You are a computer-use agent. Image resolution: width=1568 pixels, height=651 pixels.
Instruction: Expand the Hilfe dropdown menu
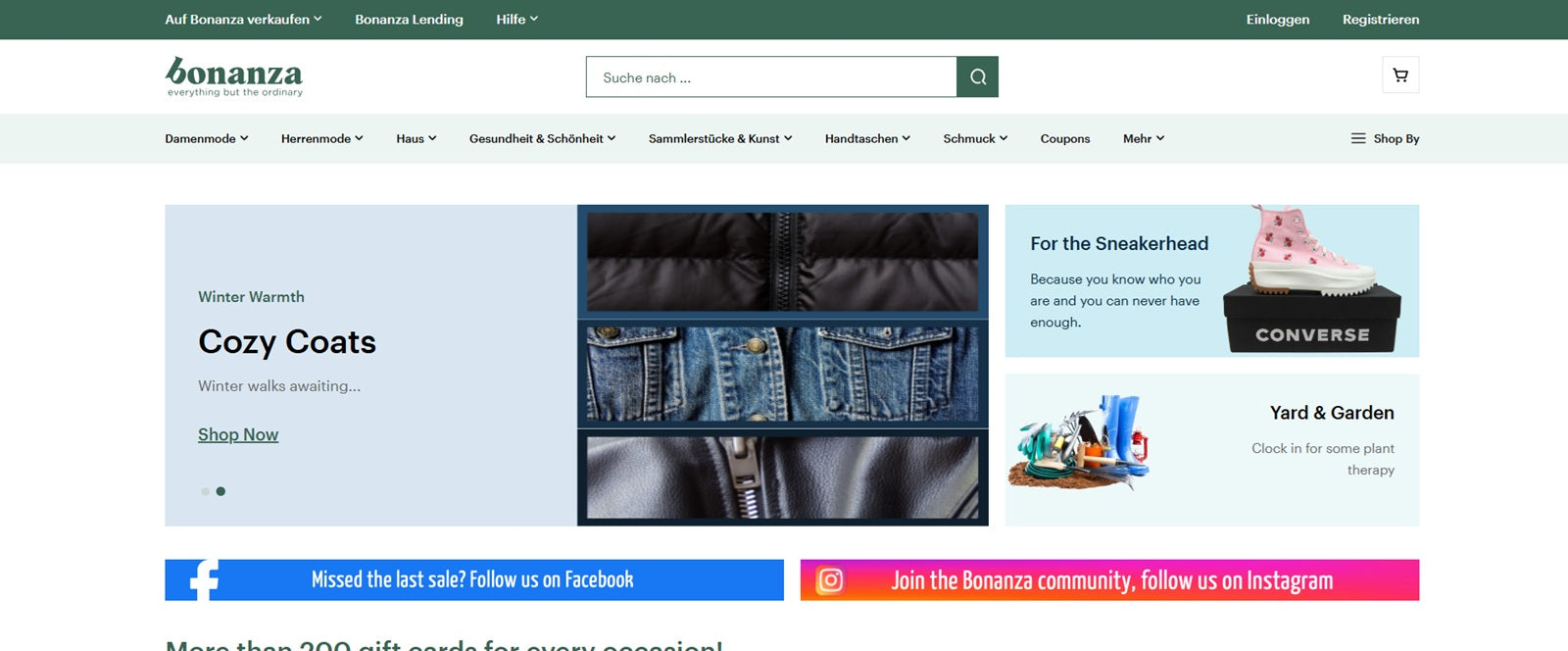(x=516, y=19)
